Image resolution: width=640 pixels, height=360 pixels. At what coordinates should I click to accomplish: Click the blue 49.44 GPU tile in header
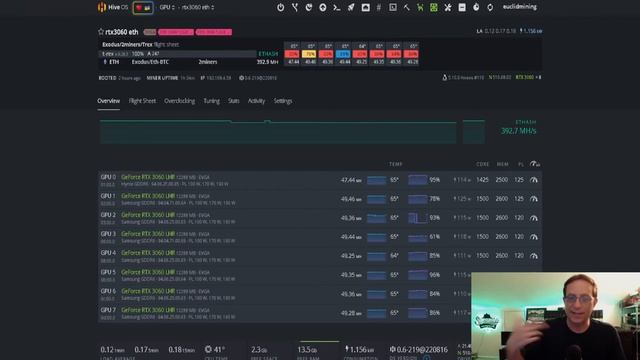click(x=344, y=54)
